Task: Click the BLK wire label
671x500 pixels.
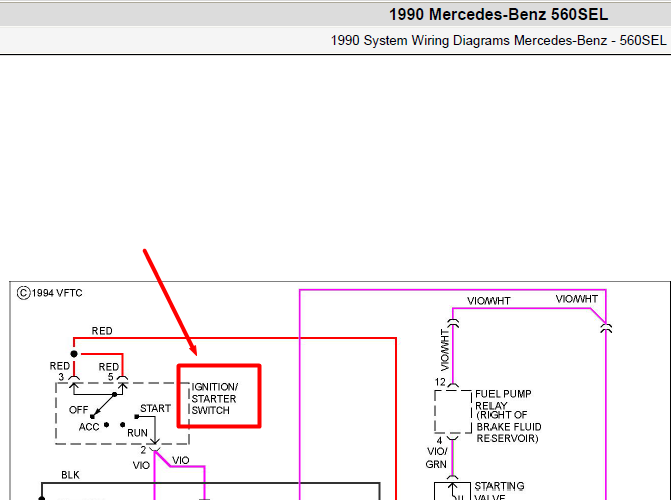Action: click(70, 475)
